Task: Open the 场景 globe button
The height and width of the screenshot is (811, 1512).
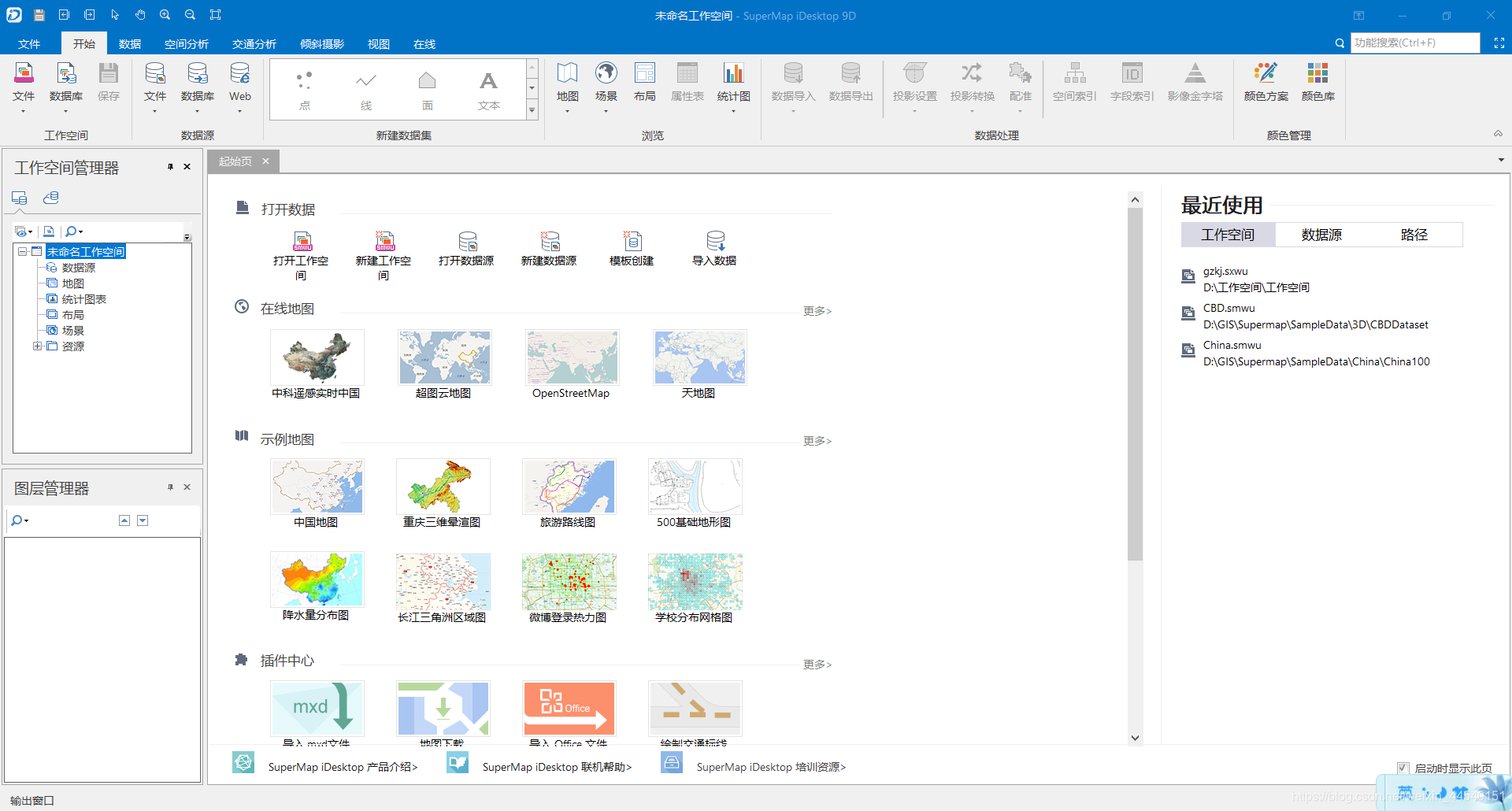Action: click(606, 82)
